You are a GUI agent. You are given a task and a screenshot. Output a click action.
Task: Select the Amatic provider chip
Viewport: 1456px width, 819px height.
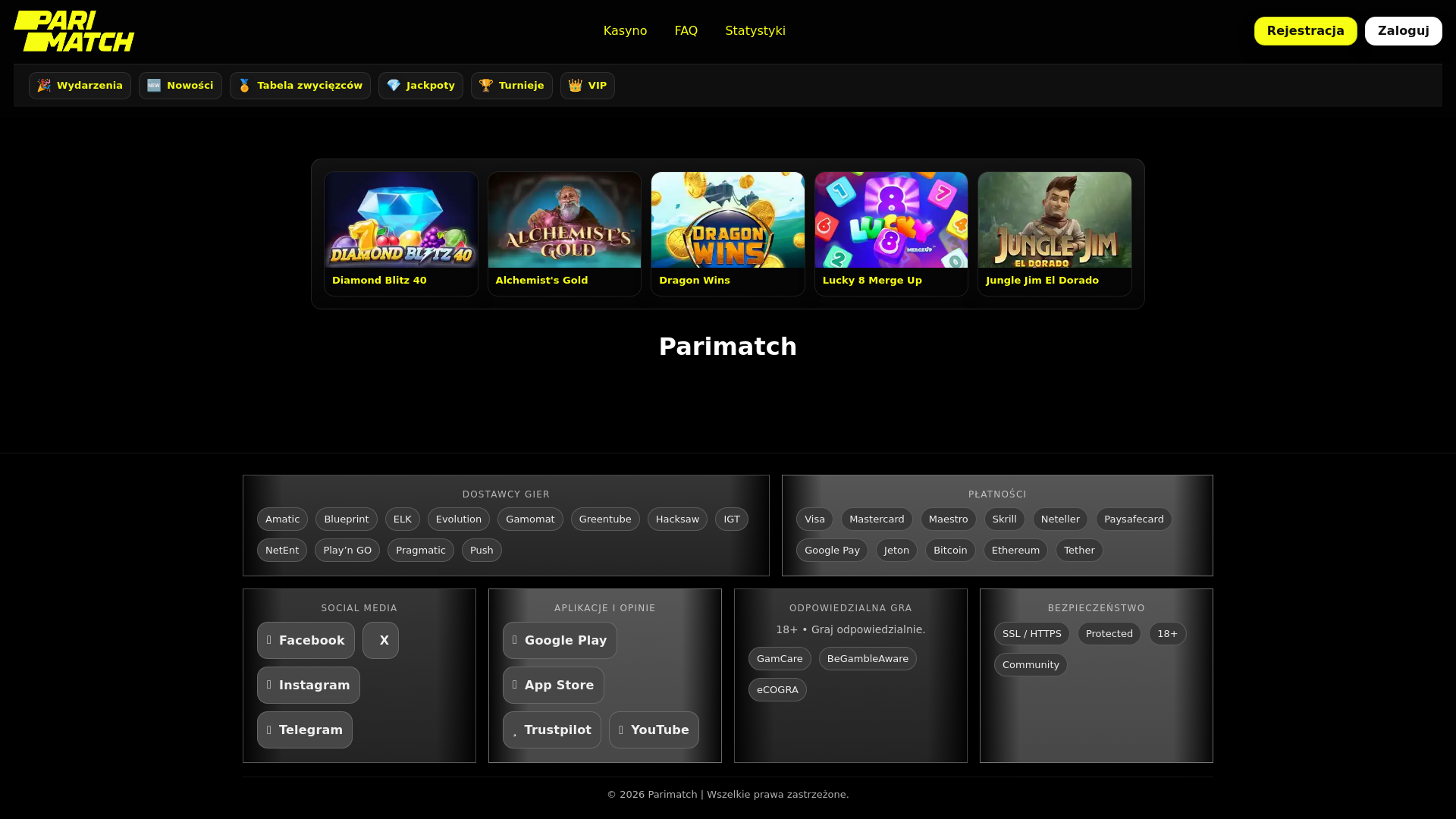tap(282, 519)
